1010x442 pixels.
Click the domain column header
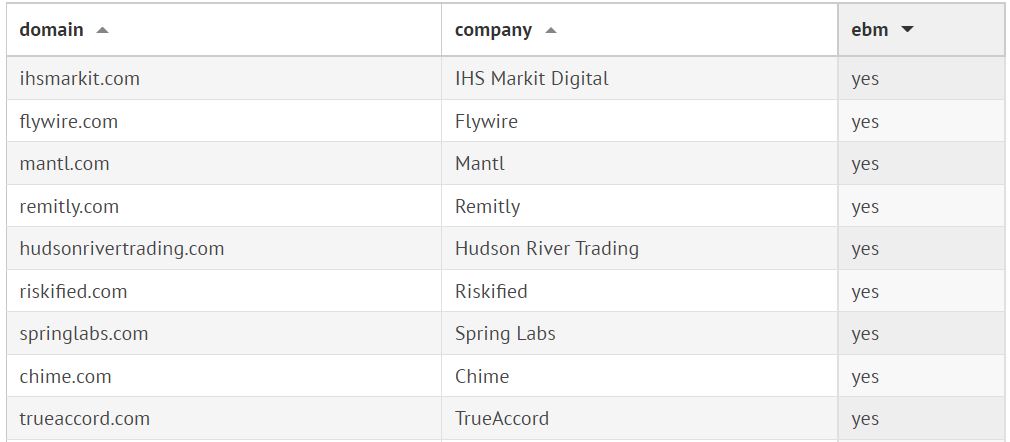(52, 30)
